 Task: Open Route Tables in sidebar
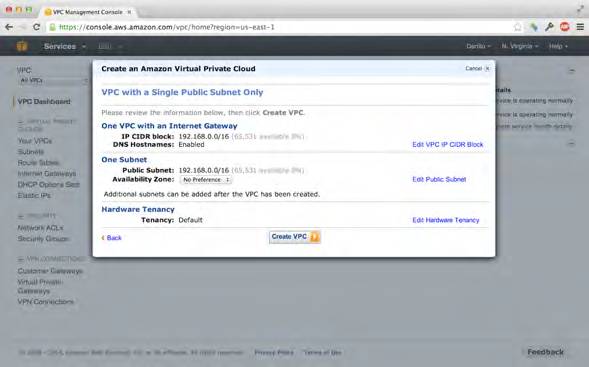pyautogui.click(x=38, y=163)
